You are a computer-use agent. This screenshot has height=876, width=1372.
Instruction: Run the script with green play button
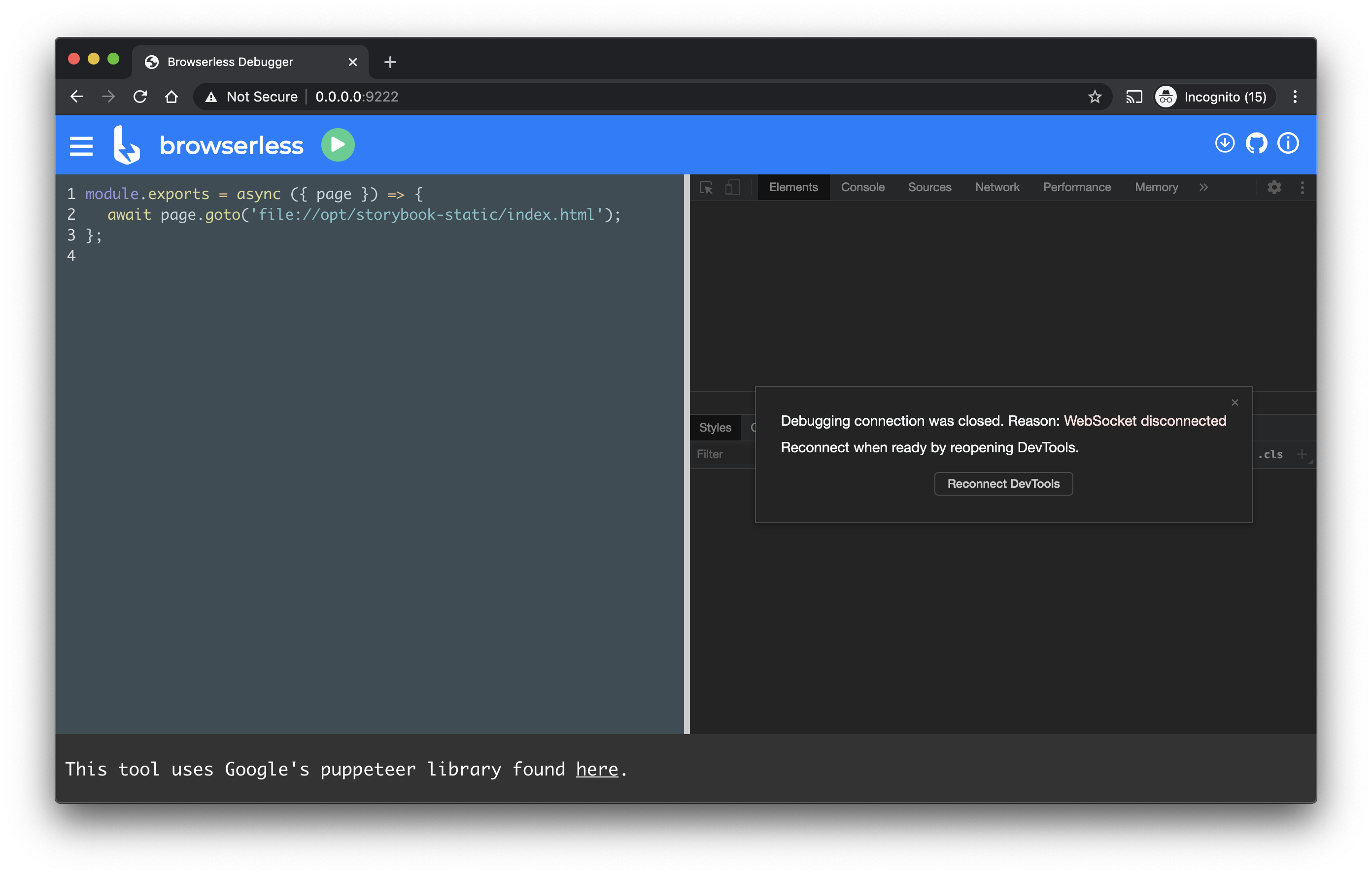338,145
